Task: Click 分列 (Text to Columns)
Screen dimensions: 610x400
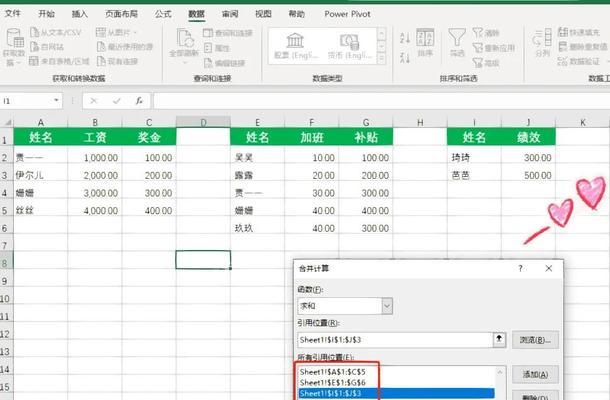Action: 542,43
